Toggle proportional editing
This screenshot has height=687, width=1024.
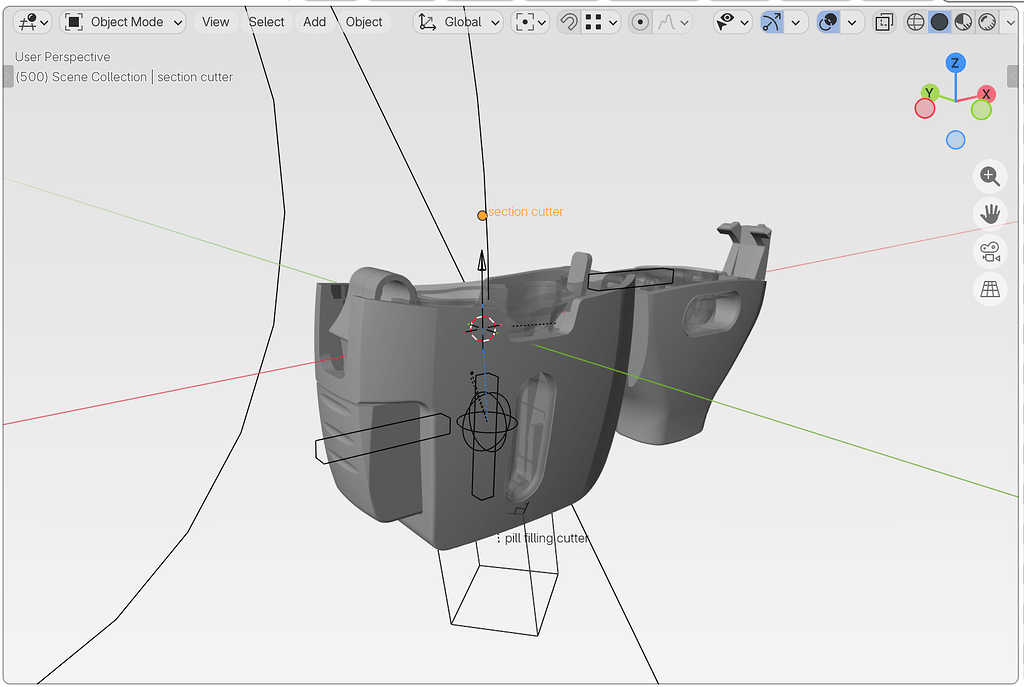[640, 22]
